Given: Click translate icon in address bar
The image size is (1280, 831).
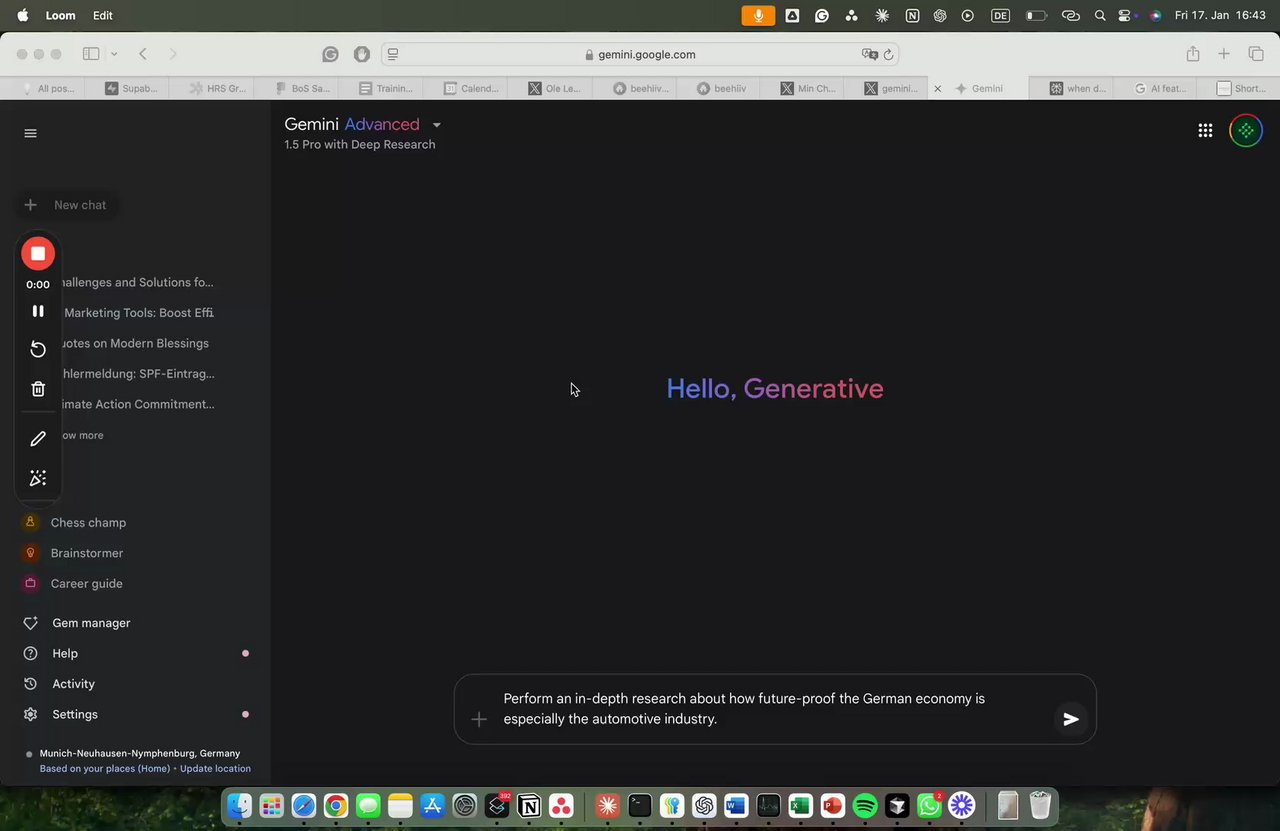Looking at the screenshot, I should click(869, 54).
